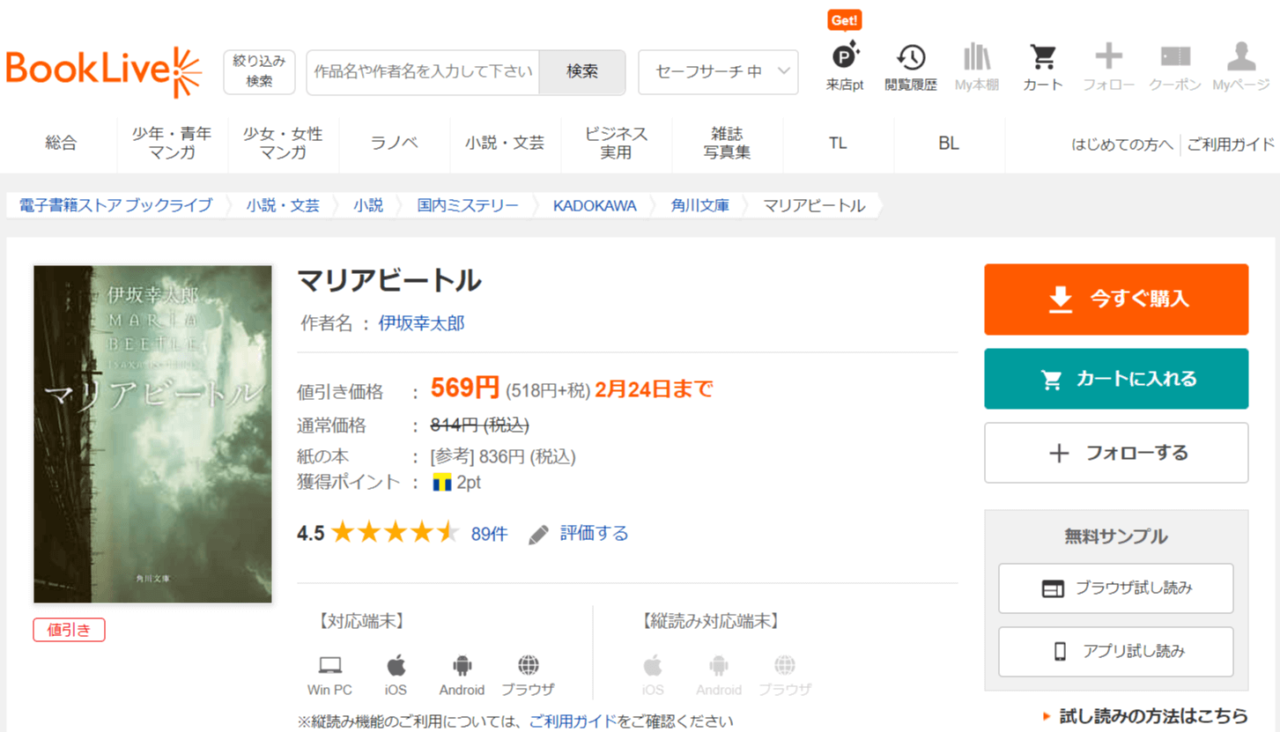This screenshot has width=1280, height=732.
Task: Click the iOS icon under 対応端末
Action: pos(396,665)
